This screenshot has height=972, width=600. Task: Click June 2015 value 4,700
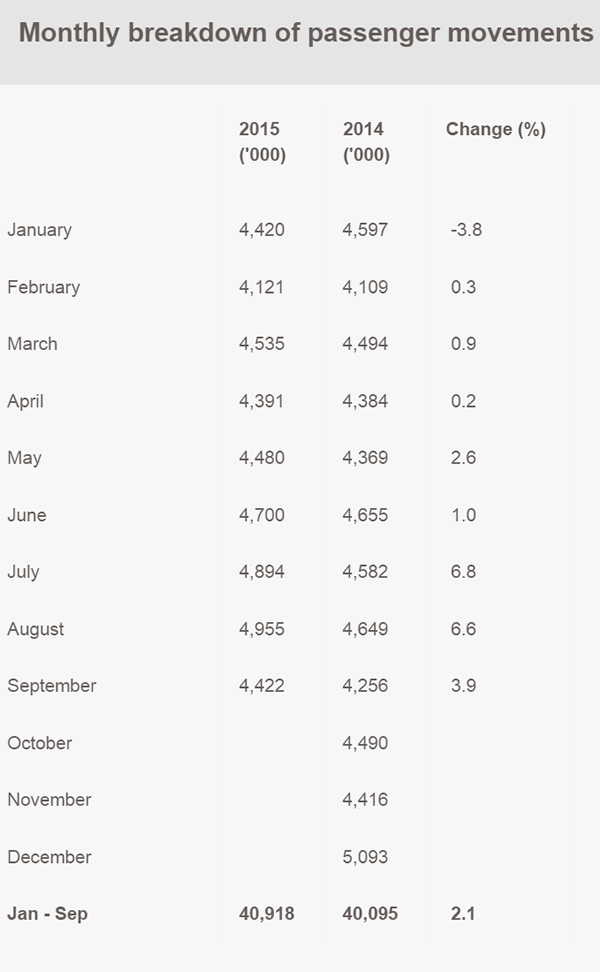pos(262,515)
